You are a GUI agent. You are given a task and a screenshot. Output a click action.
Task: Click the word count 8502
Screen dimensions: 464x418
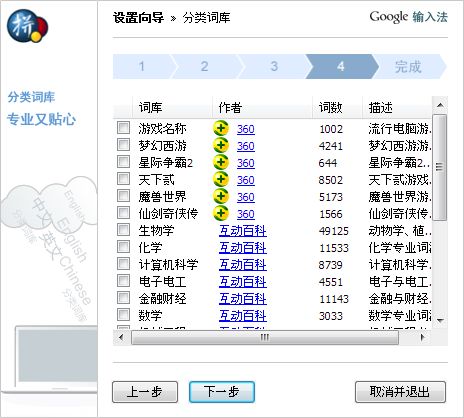coord(331,180)
